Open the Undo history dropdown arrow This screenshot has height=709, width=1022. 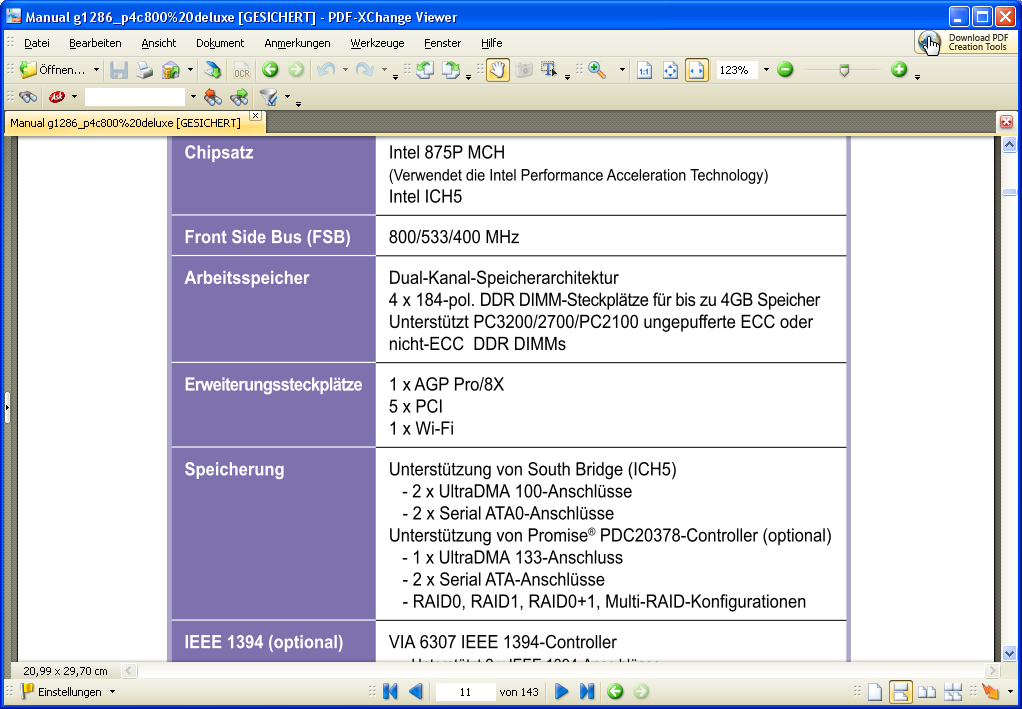click(x=345, y=70)
